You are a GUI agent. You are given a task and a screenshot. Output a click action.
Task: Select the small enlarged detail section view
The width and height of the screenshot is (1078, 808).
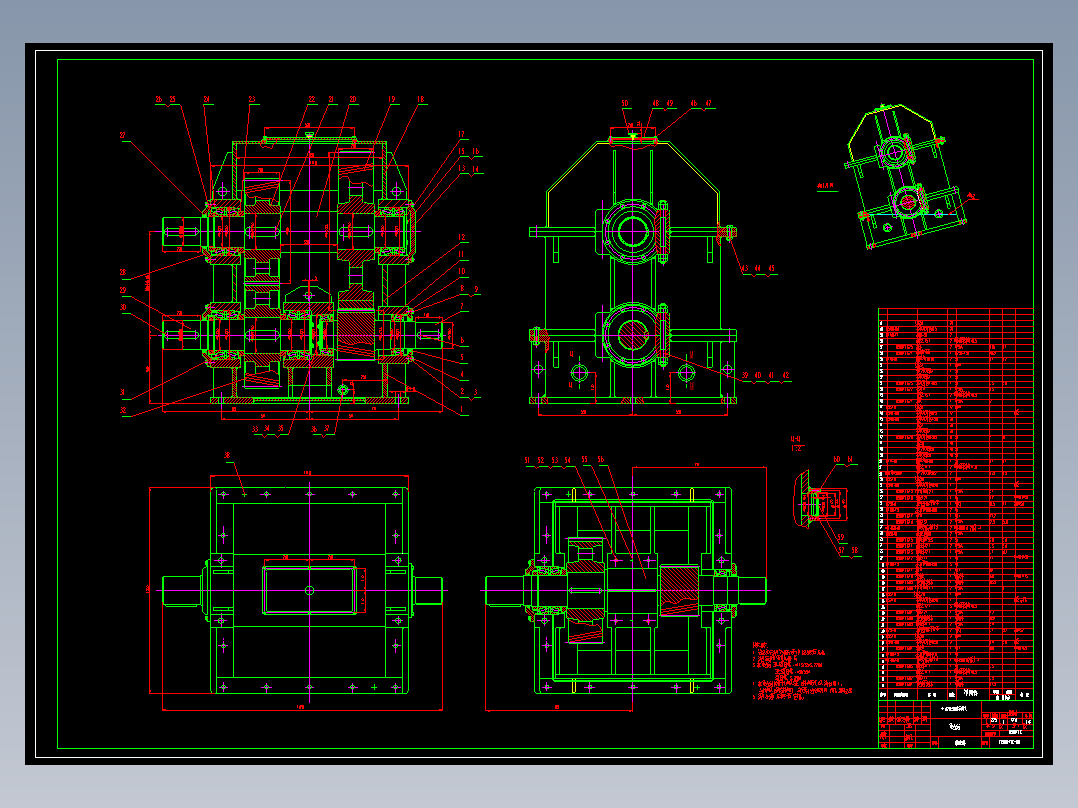pos(821,500)
